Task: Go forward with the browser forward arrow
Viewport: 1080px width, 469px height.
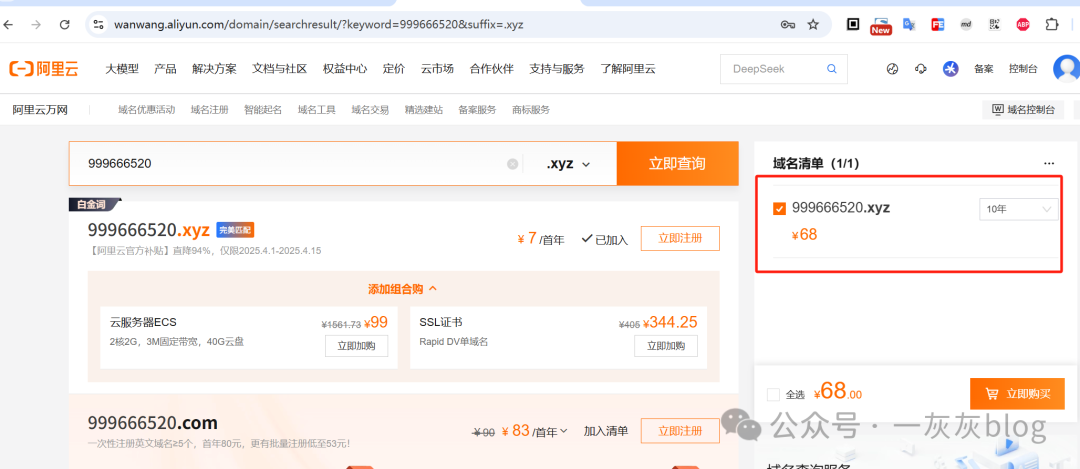Action: coord(37,25)
